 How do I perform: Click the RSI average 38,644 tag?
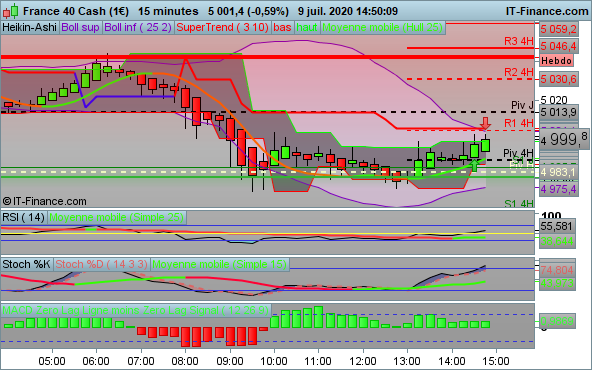point(557,241)
